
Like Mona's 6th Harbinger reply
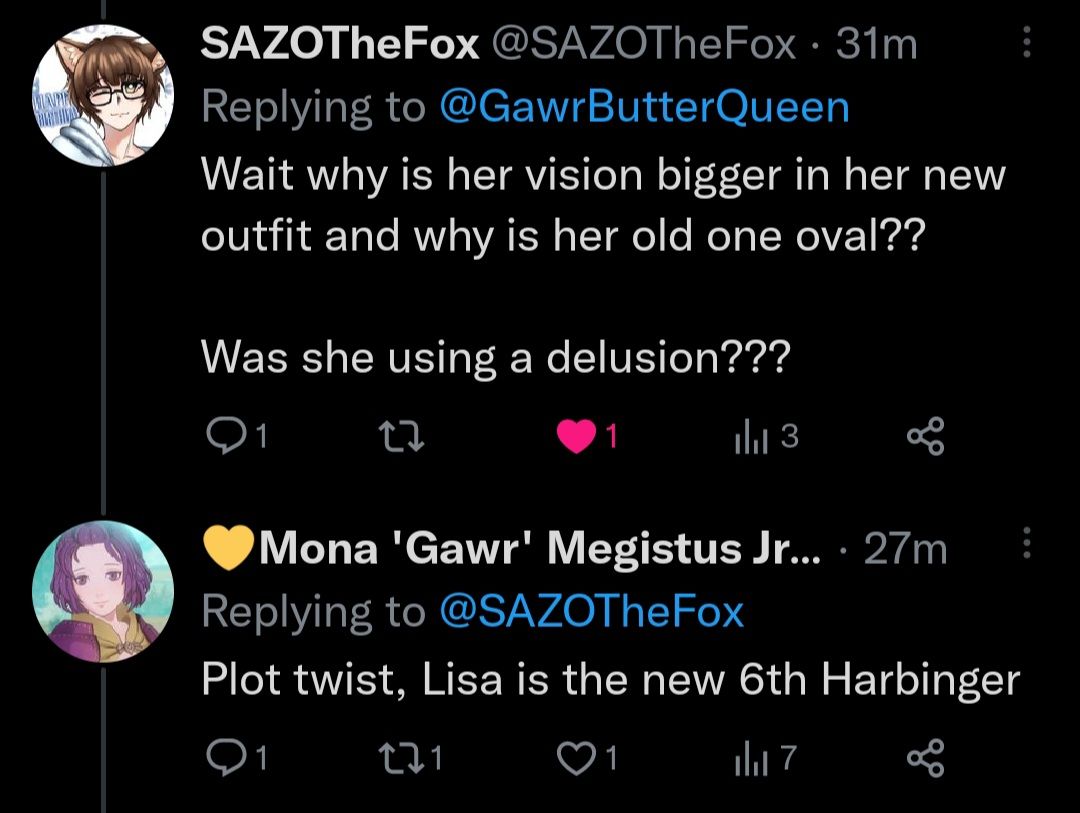576,757
